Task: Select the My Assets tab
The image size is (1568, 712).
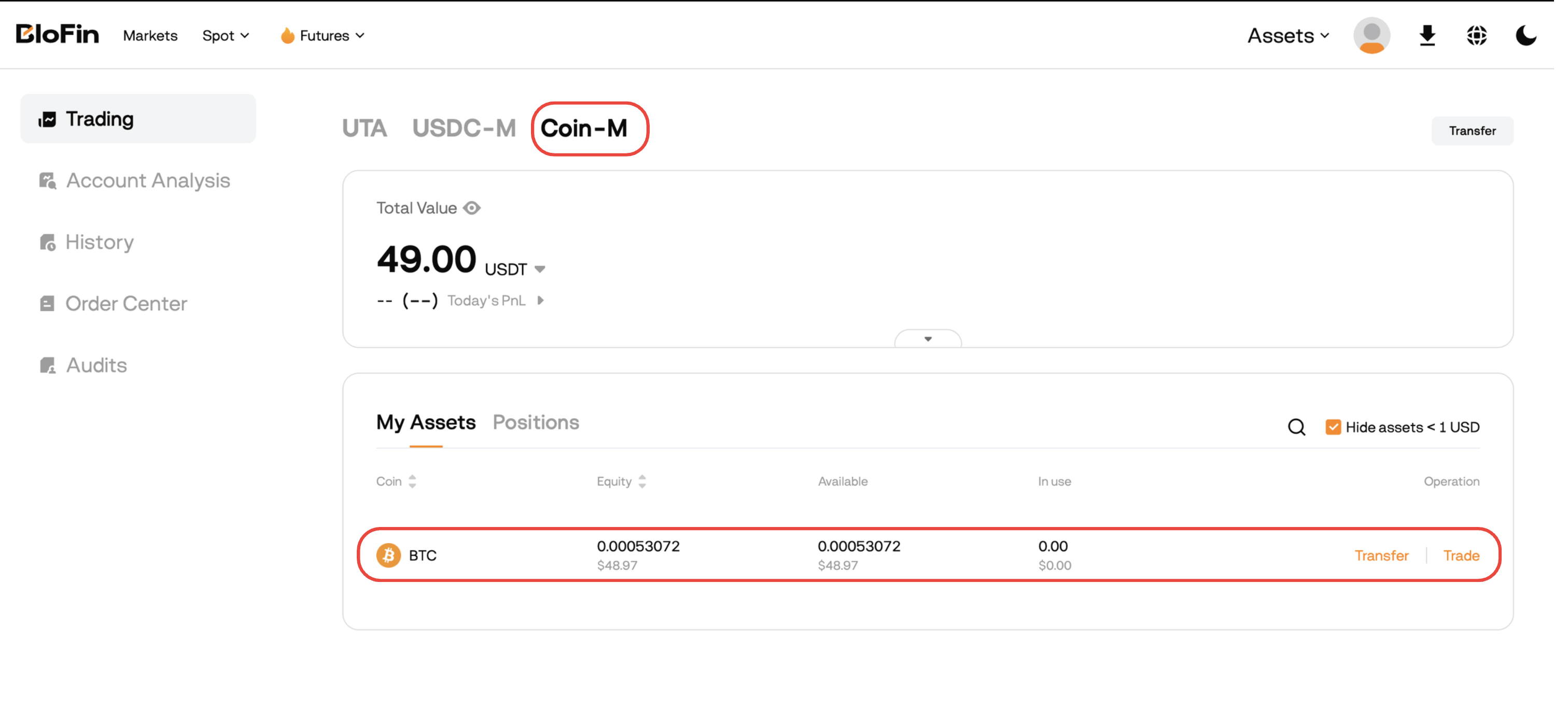Action: tap(426, 422)
